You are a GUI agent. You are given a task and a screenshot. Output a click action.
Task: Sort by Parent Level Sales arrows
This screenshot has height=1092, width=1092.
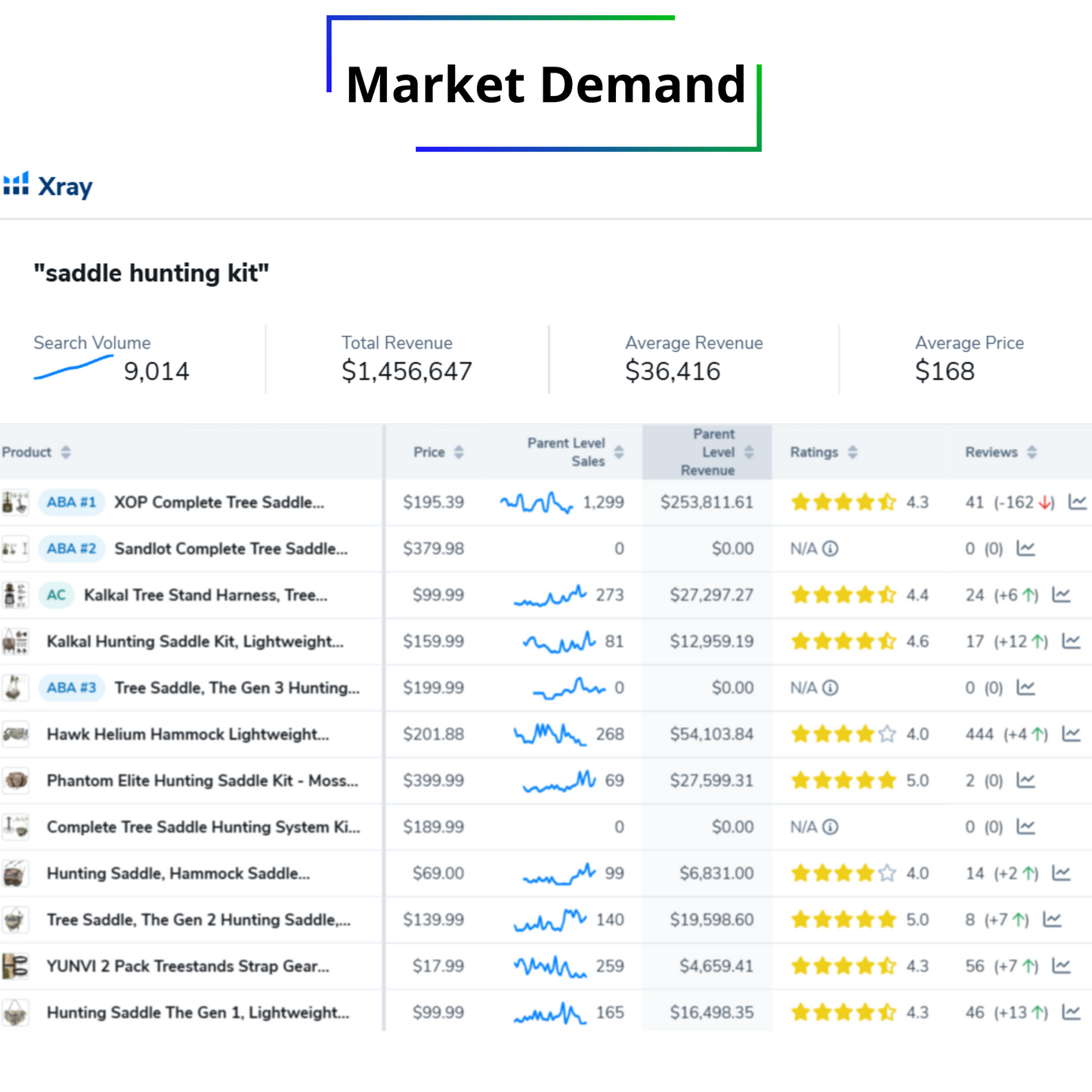click(x=619, y=452)
